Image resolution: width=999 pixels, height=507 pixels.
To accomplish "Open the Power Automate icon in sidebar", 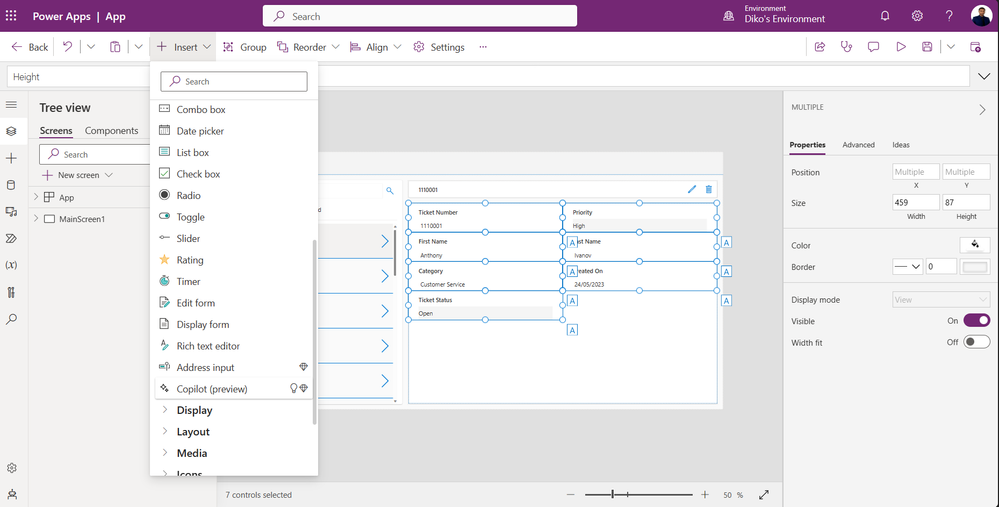I will 11,238.
